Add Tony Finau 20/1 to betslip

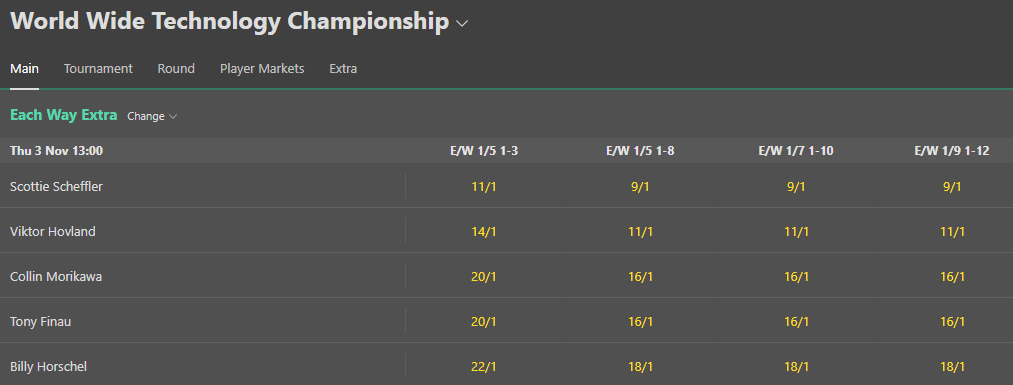(x=484, y=321)
